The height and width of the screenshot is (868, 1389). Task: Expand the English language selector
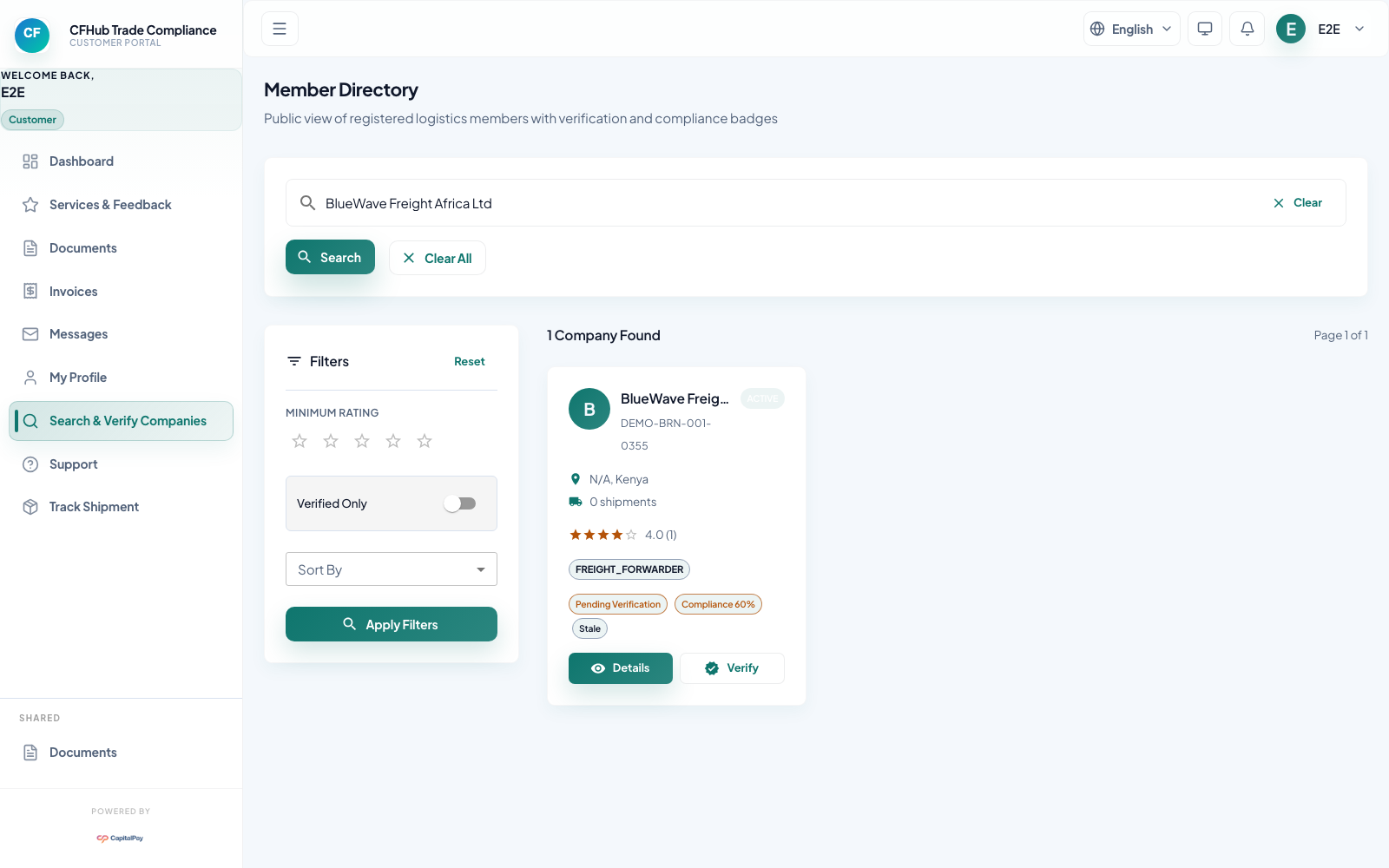(1131, 29)
